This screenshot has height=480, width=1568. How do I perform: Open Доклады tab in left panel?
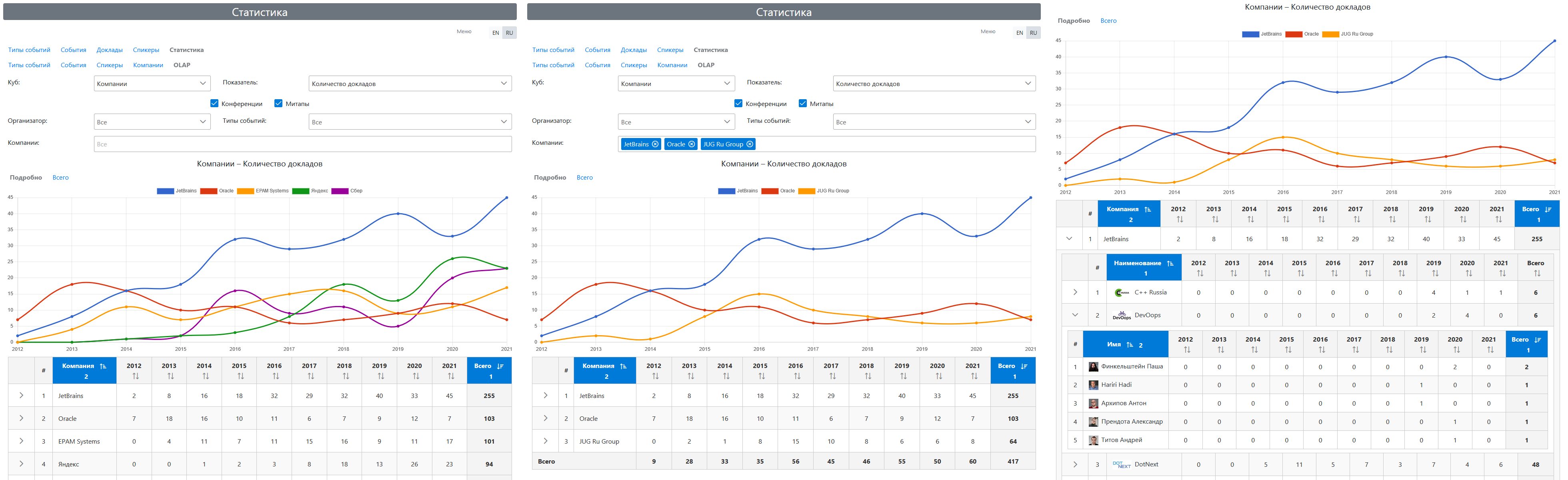(x=110, y=50)
